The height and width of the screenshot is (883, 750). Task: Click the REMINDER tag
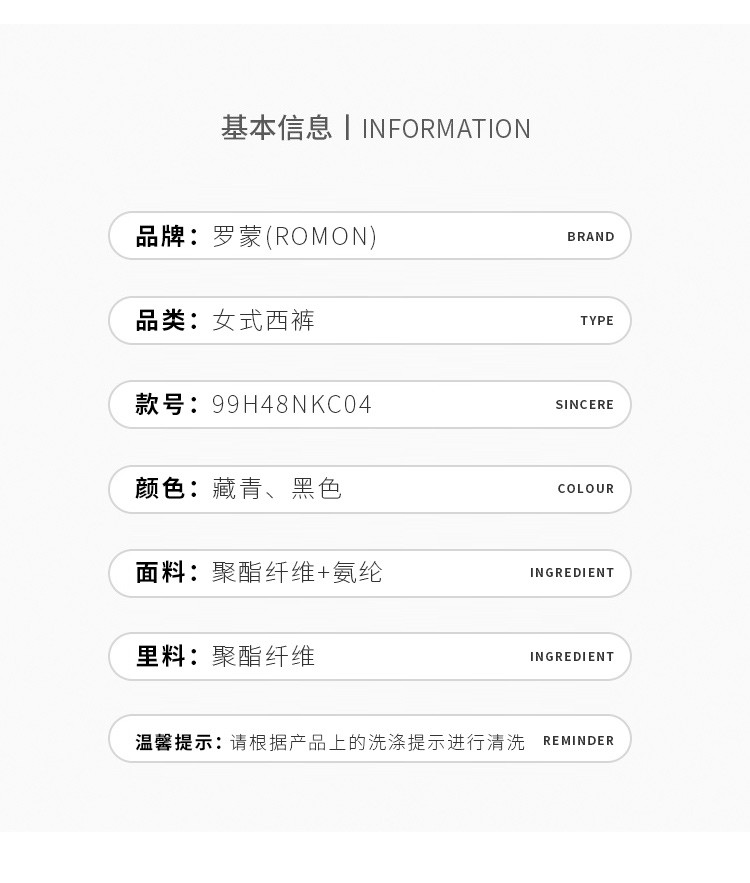(578, 741)
